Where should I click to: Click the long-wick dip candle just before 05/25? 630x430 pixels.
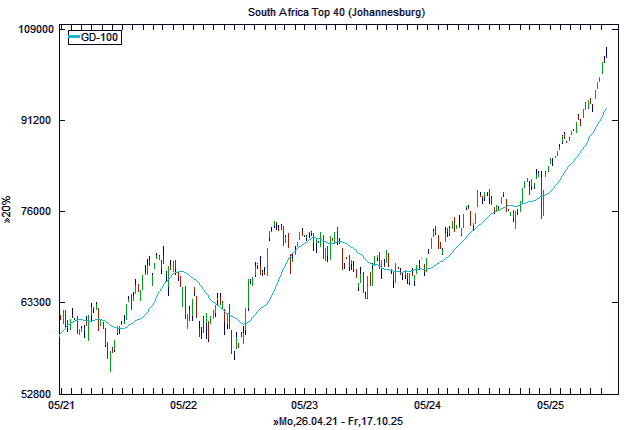(543, 200)
